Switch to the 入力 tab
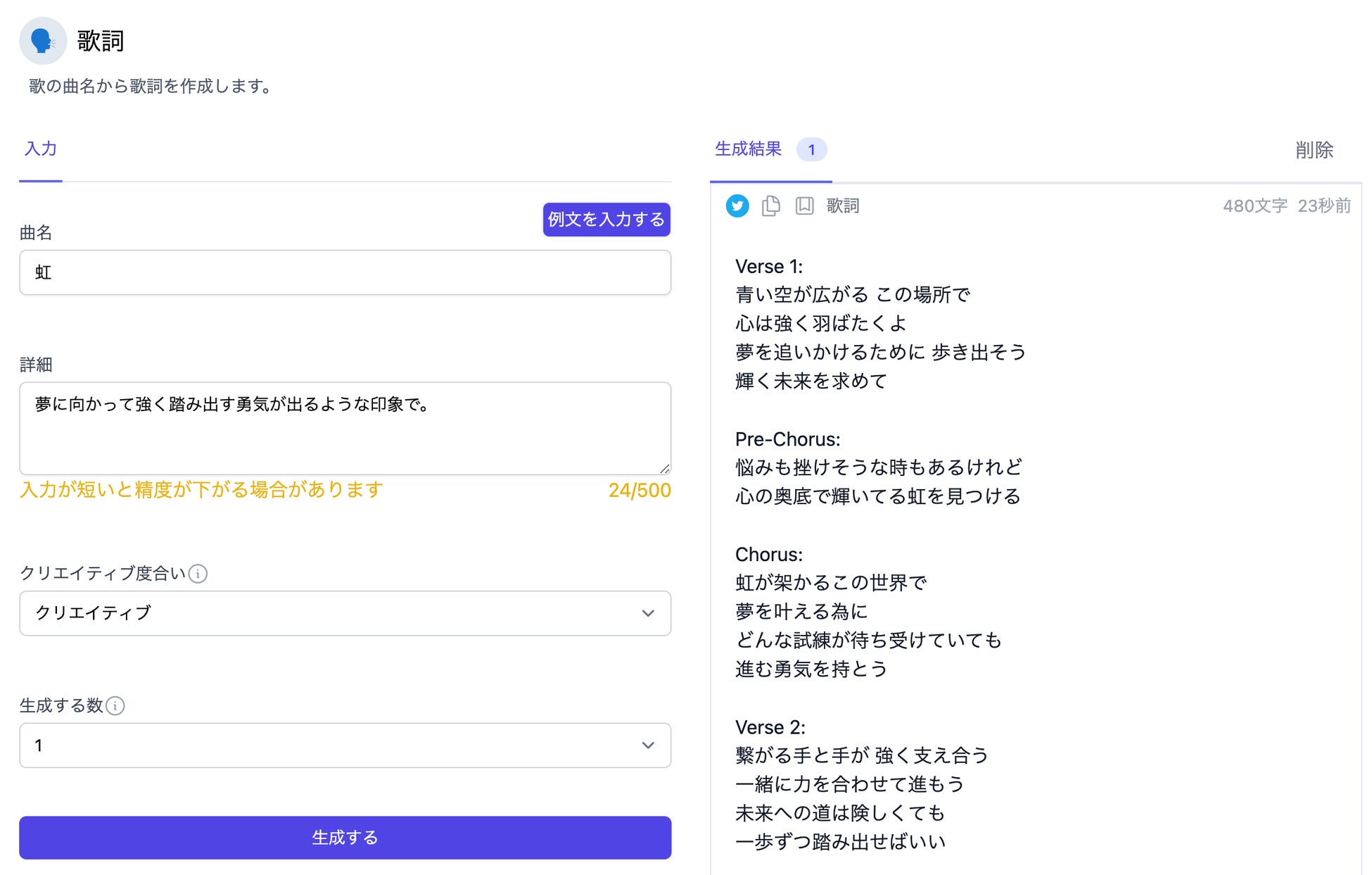The image size is (1372, 875). pyautogui.click(x=40, y=149)
